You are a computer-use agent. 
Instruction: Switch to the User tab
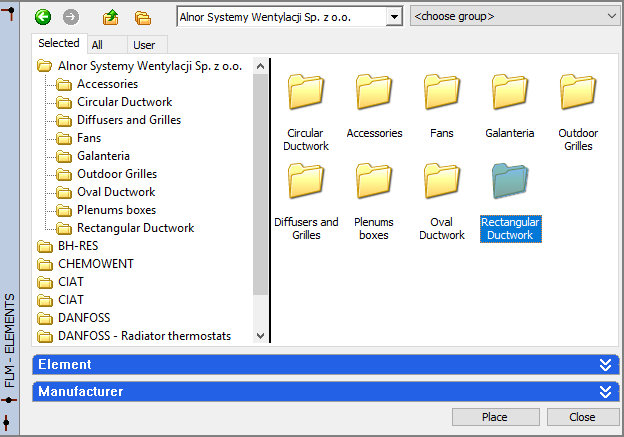[x=143, y=45]
